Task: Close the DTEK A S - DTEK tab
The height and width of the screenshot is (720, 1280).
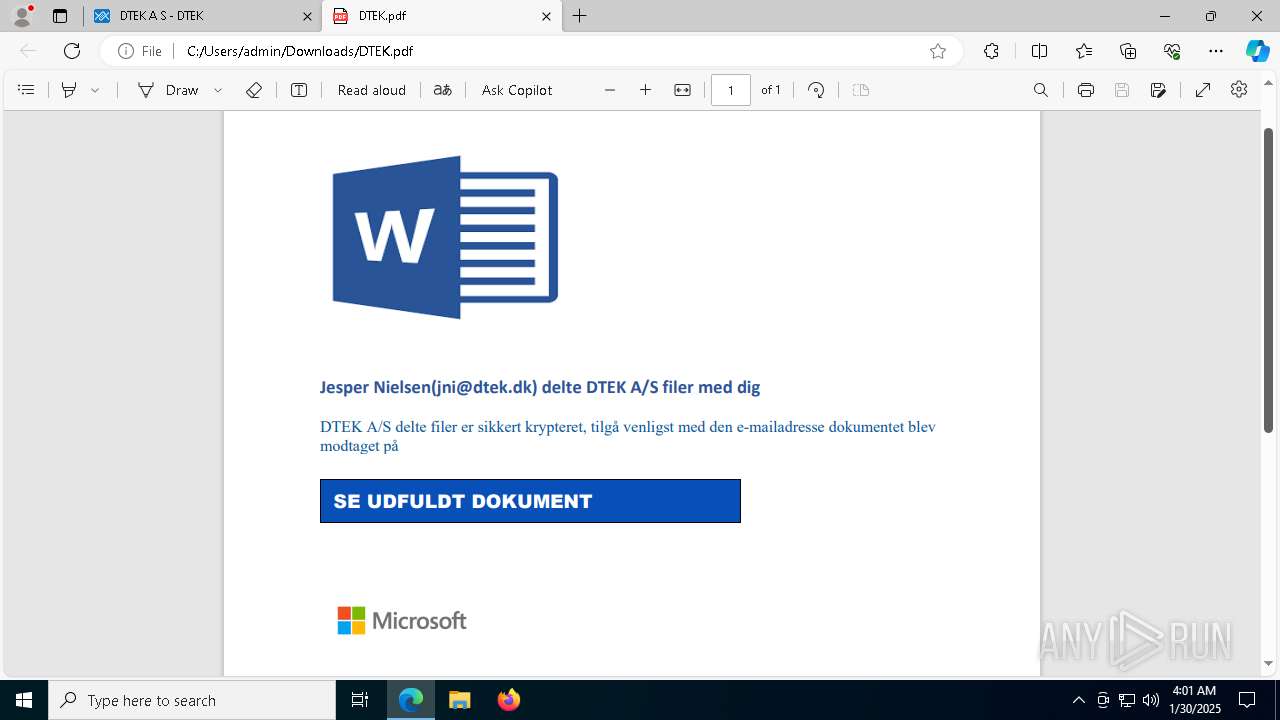Action: [x=307, y=16]
